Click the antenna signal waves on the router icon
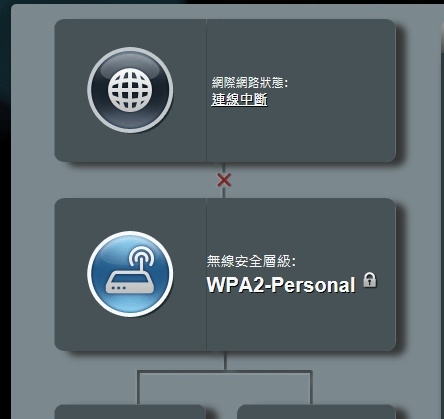The image size is (444, 419). pyautogui.click(x=142, y=255)
